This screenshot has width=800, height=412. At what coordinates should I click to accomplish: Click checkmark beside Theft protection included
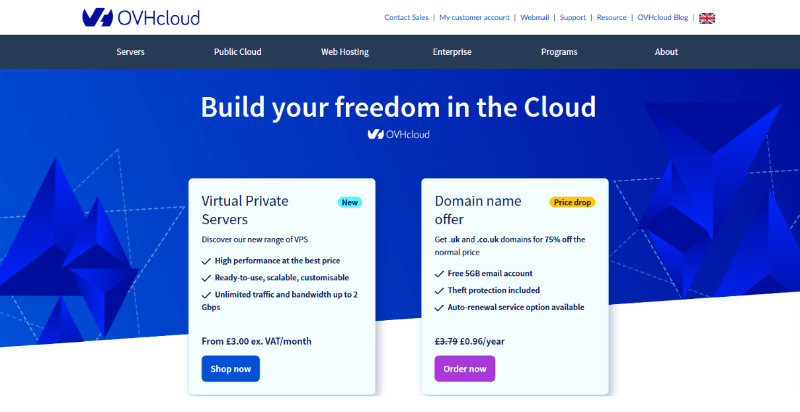(x=439, y=291)
